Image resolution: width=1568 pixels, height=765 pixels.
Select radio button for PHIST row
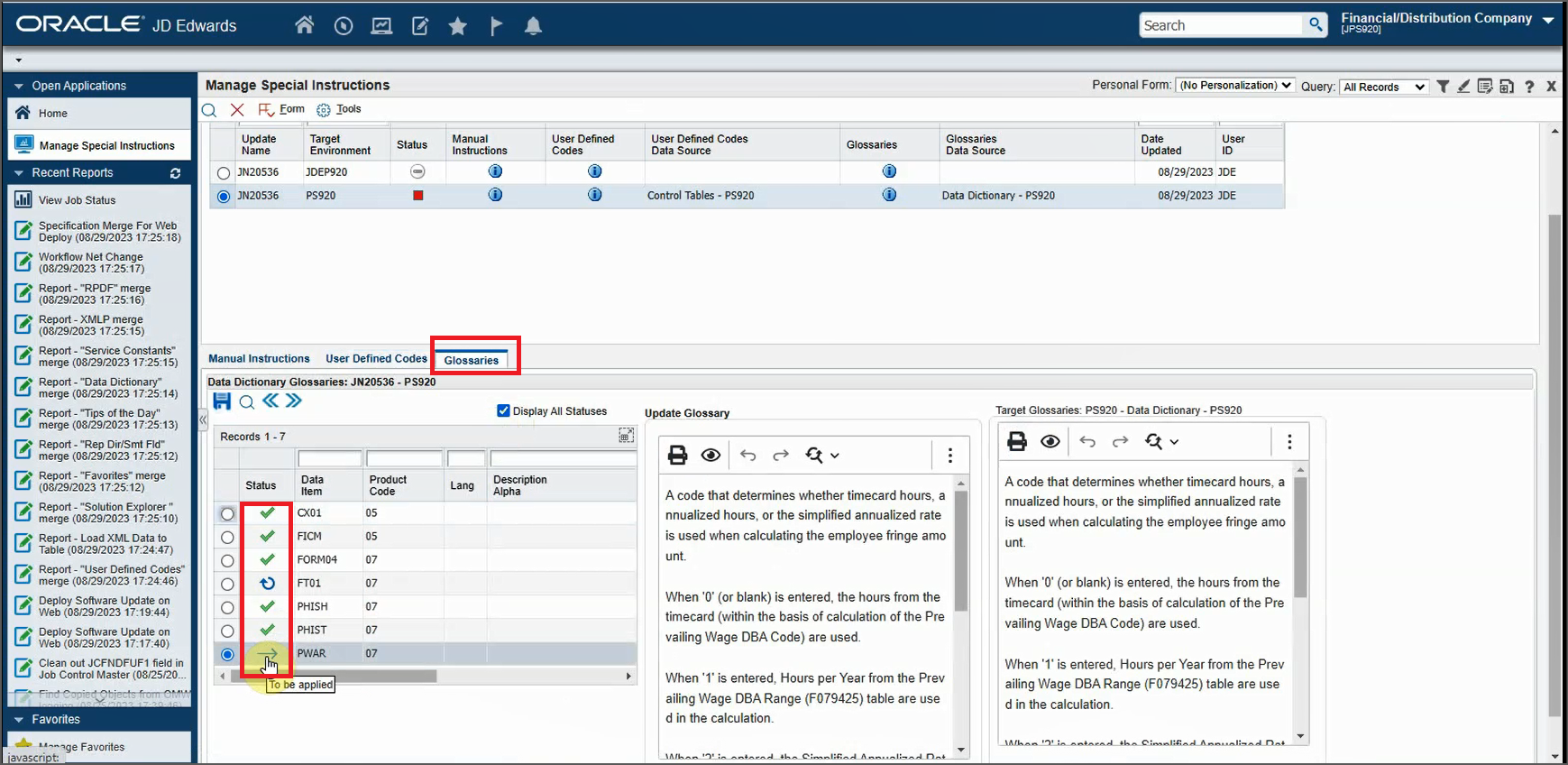coord(227,631)
